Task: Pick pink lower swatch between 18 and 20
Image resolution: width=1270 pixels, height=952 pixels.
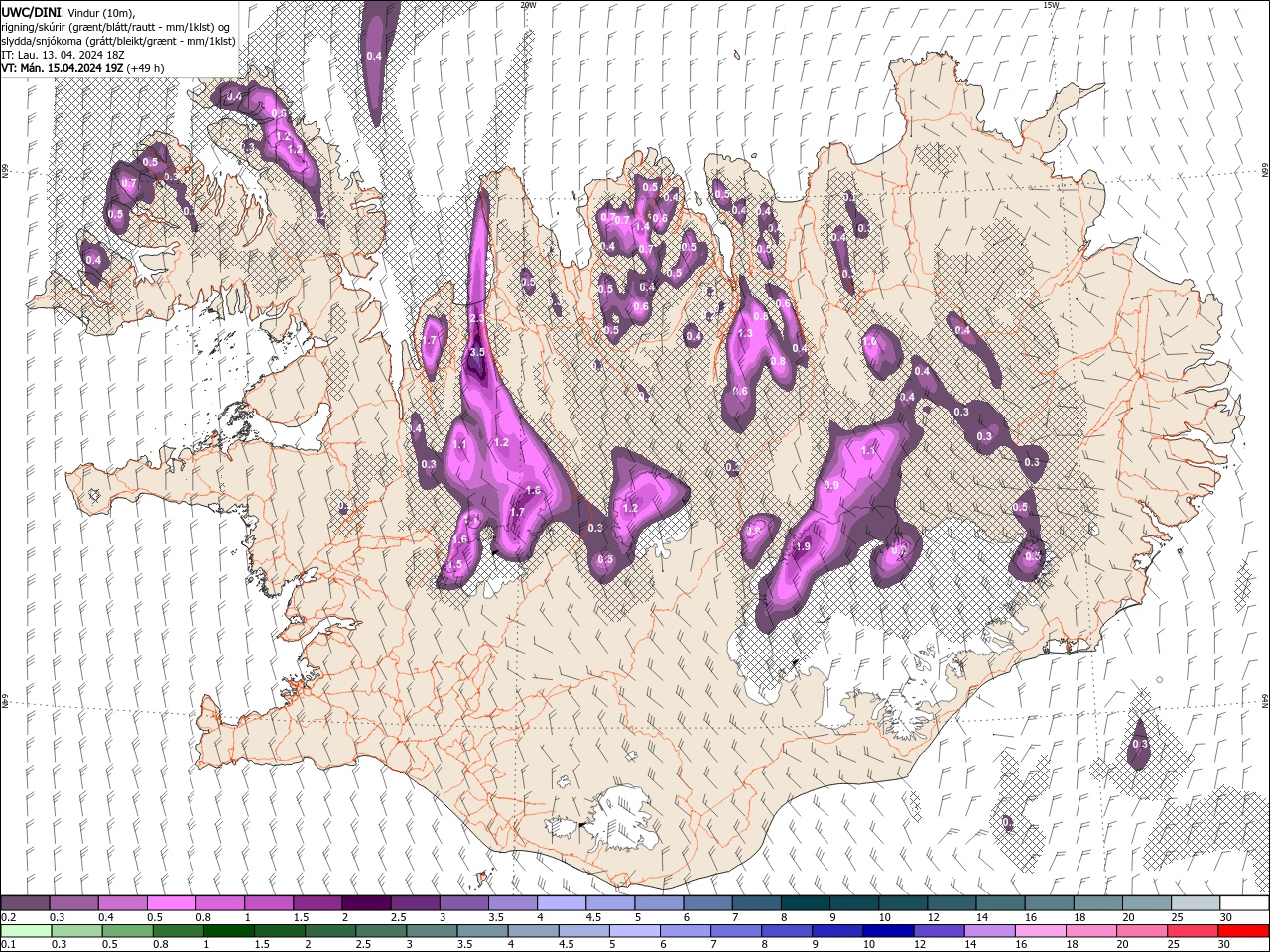Action: pyautogui.click(x=1092, y=931)
